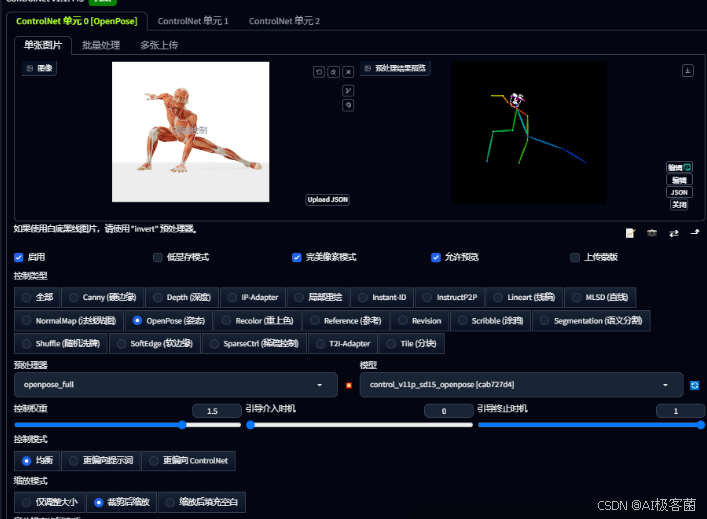Select the Tile (分块) control type
707x519 pixels.
coord(412,344)
